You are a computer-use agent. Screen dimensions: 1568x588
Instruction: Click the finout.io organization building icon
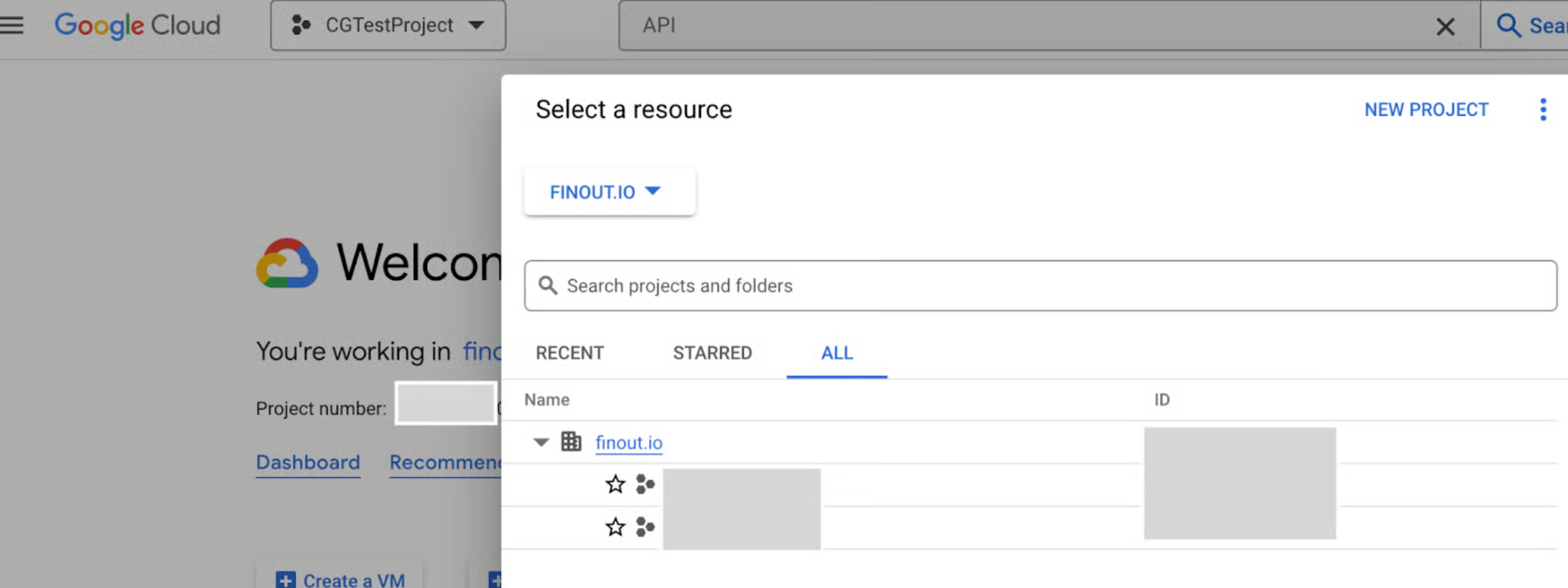point(571,441)
